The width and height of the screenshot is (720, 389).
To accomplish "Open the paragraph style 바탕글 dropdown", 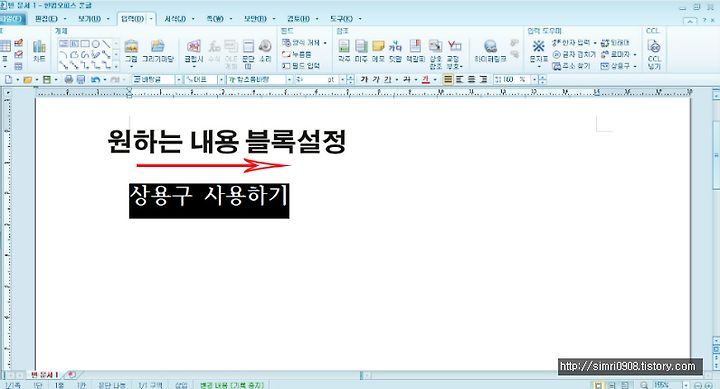I will pos(179,79).
